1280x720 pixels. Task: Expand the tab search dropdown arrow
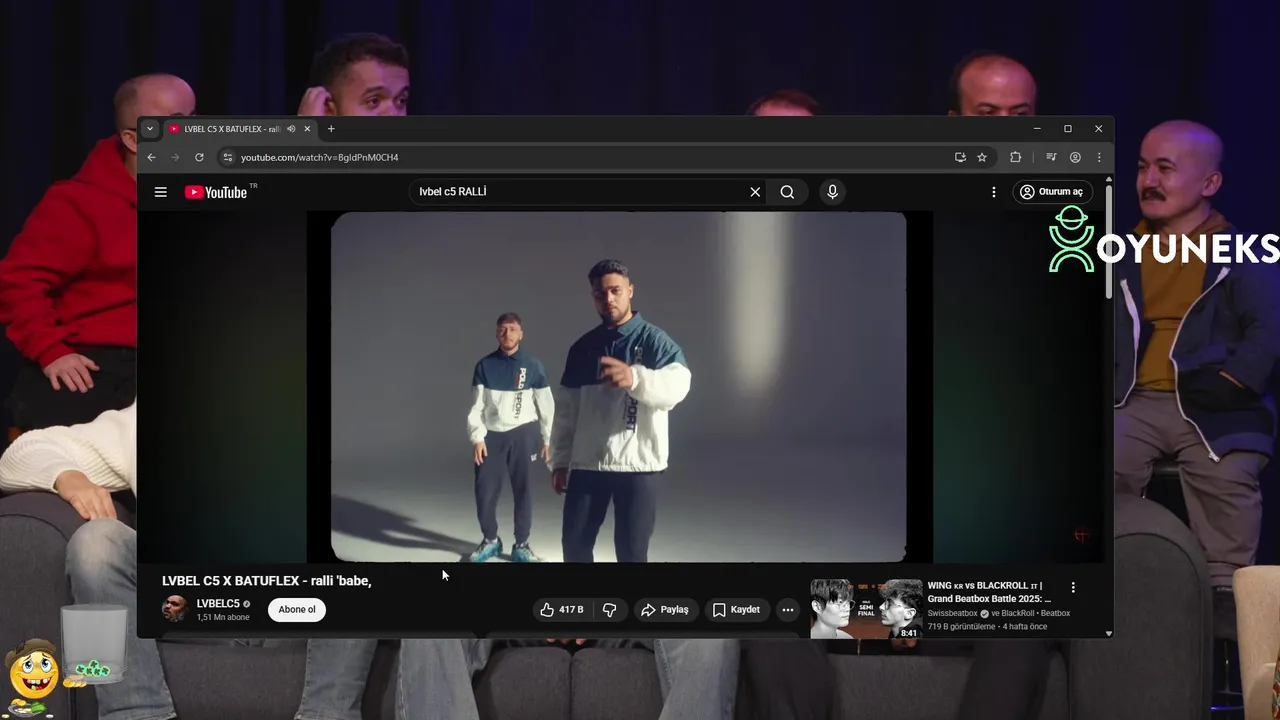point(150,129)
